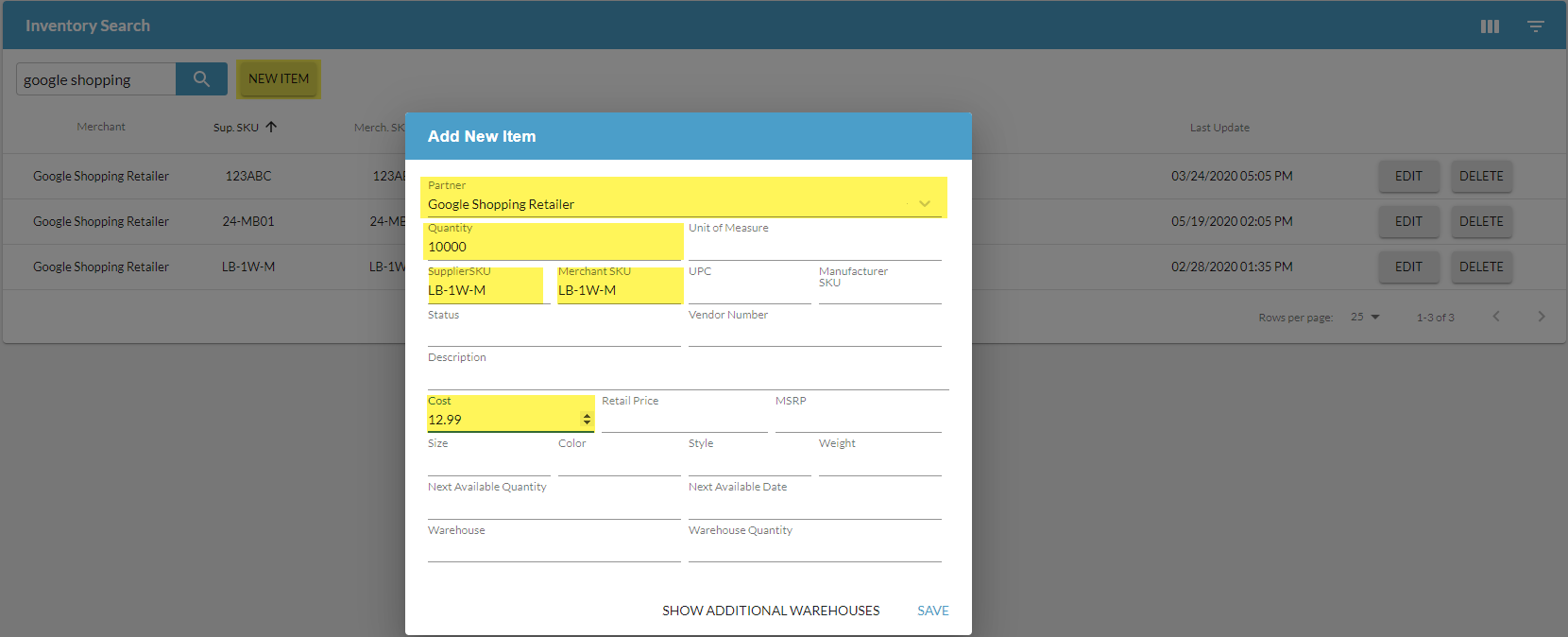Expand the Partner dropdown
This screenshot has height=637, width=1568.
(x=924, y=204)
